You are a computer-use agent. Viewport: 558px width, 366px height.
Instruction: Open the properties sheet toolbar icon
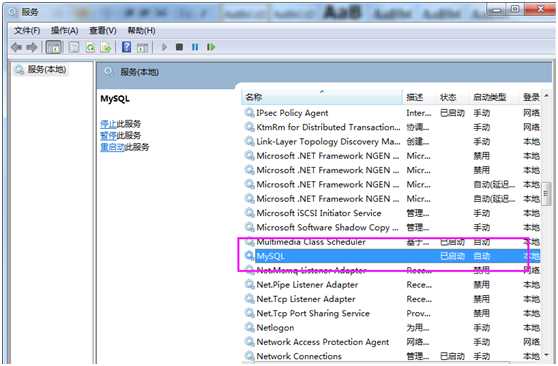coord(74,47)
